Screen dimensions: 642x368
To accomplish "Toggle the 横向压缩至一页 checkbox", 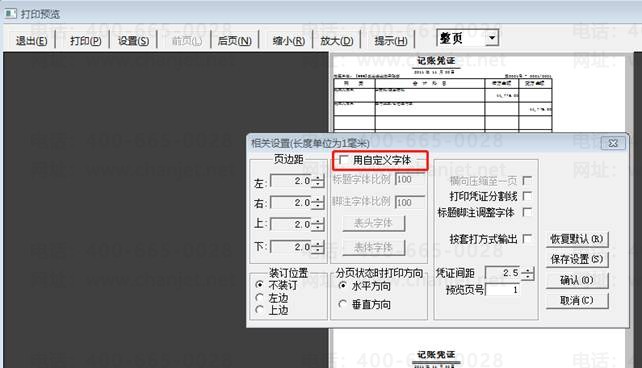I will click(528, 181).
